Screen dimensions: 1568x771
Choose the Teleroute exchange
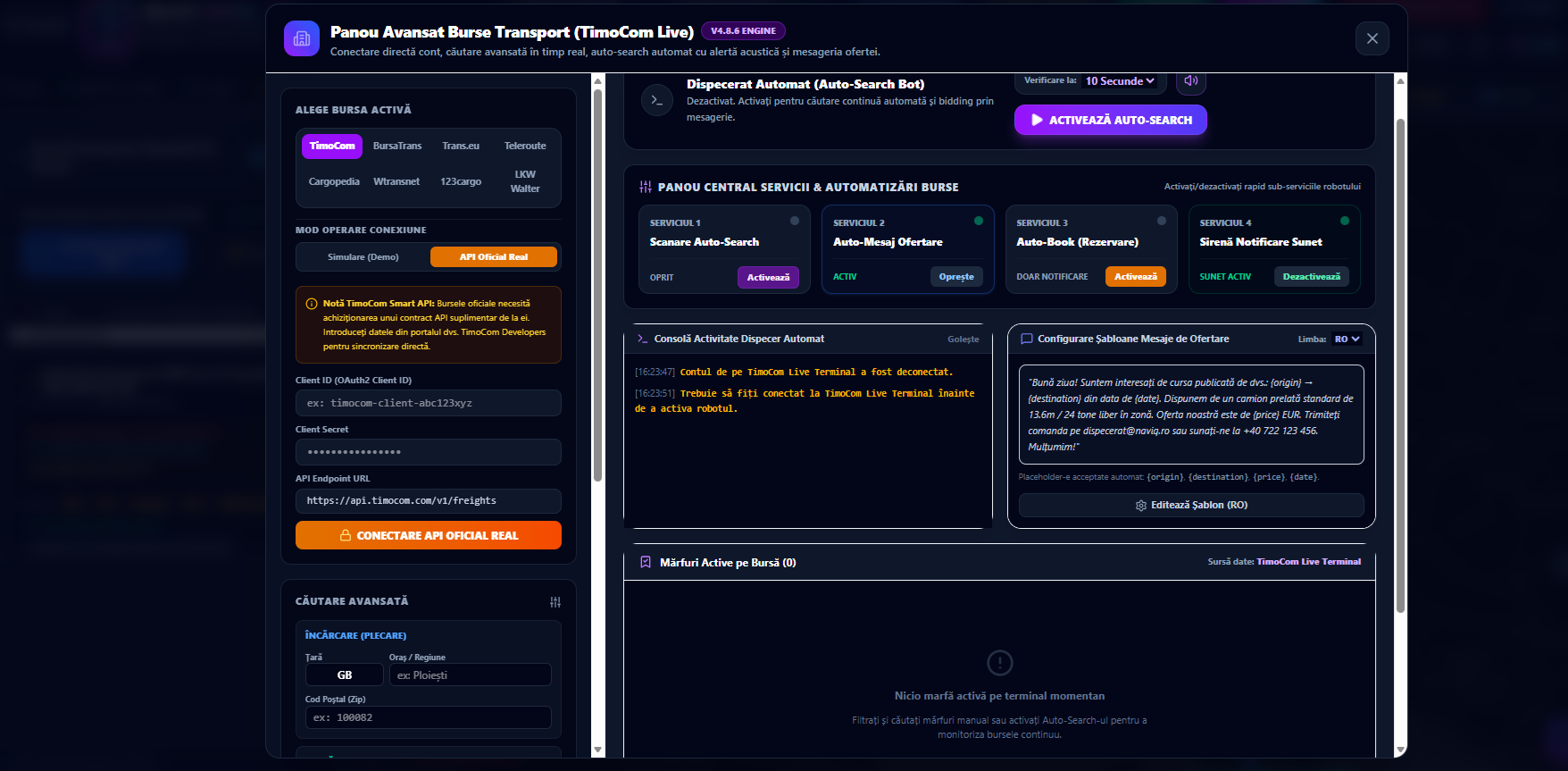click(525, 146)
